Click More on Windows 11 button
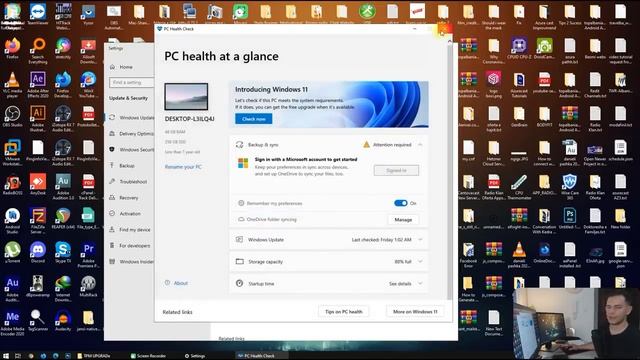 pos(415,311)
